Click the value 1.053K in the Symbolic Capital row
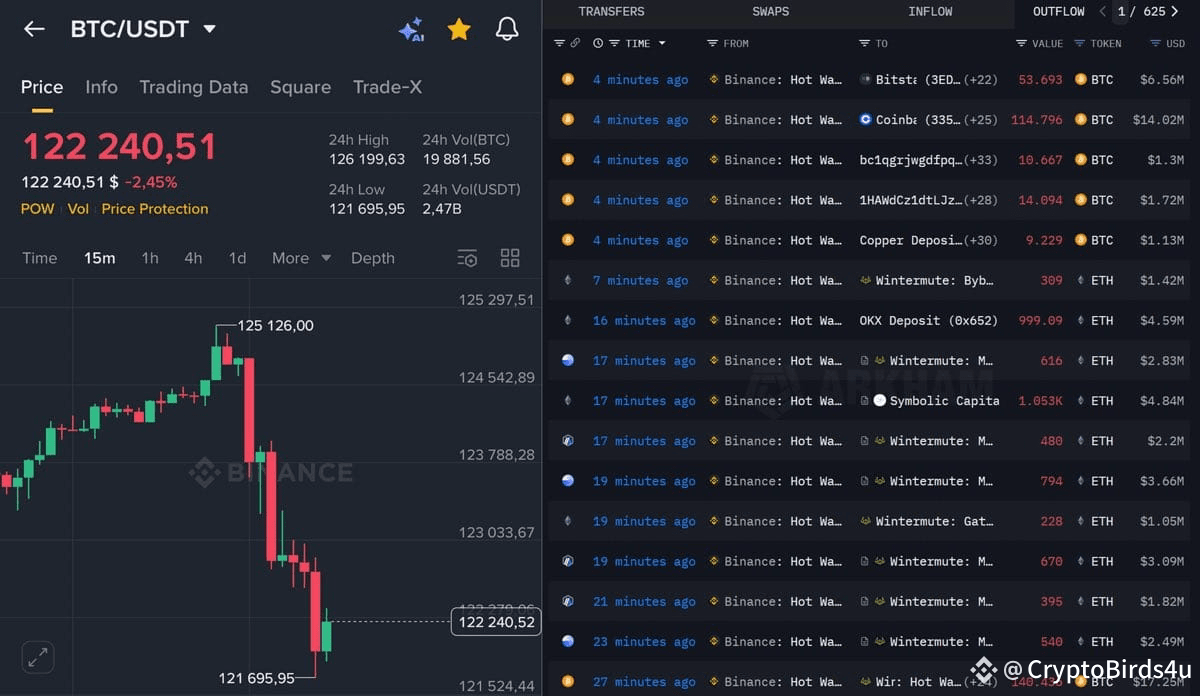 (x=1041, y=401)
